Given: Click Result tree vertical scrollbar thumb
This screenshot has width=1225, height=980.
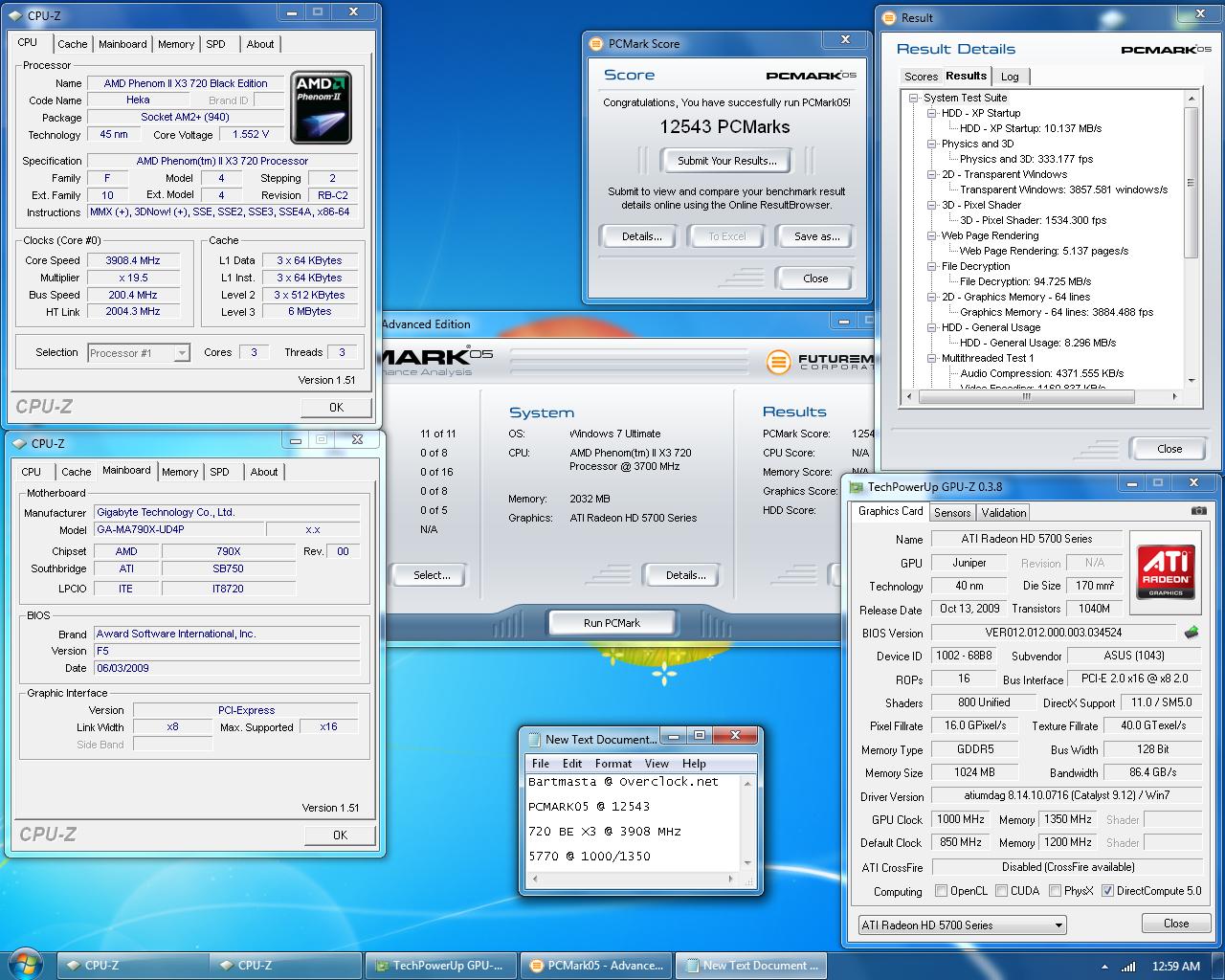Looking at the screenshot, I should click(x=1192, y=183).
